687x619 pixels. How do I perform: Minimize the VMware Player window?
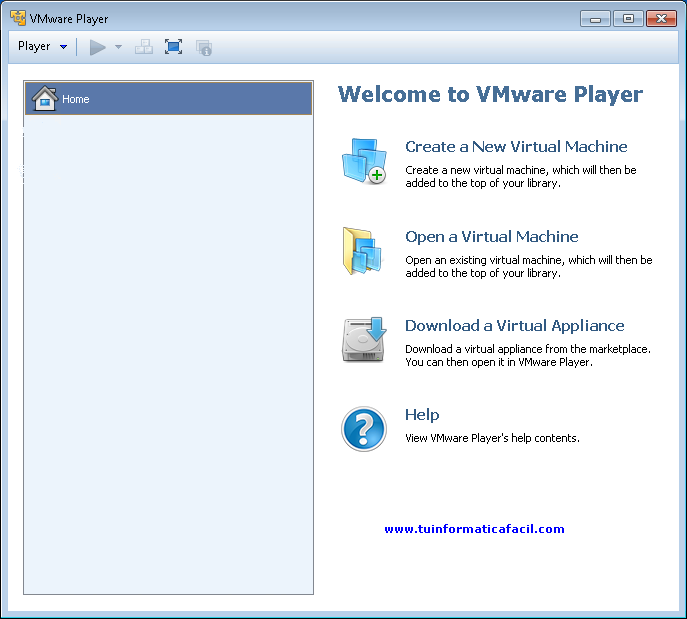point(595,19)
